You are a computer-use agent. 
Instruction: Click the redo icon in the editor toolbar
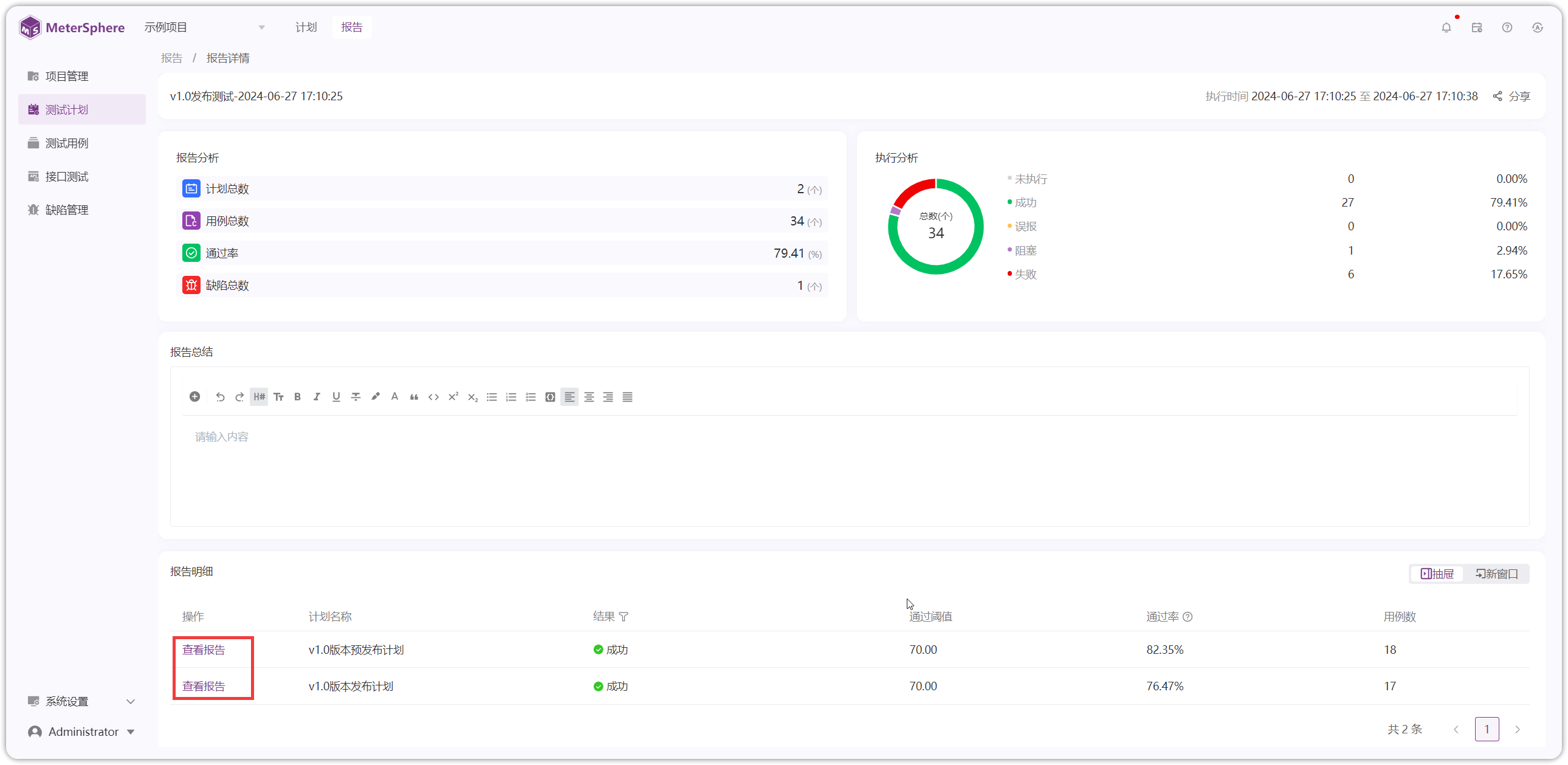pos(240,397)
